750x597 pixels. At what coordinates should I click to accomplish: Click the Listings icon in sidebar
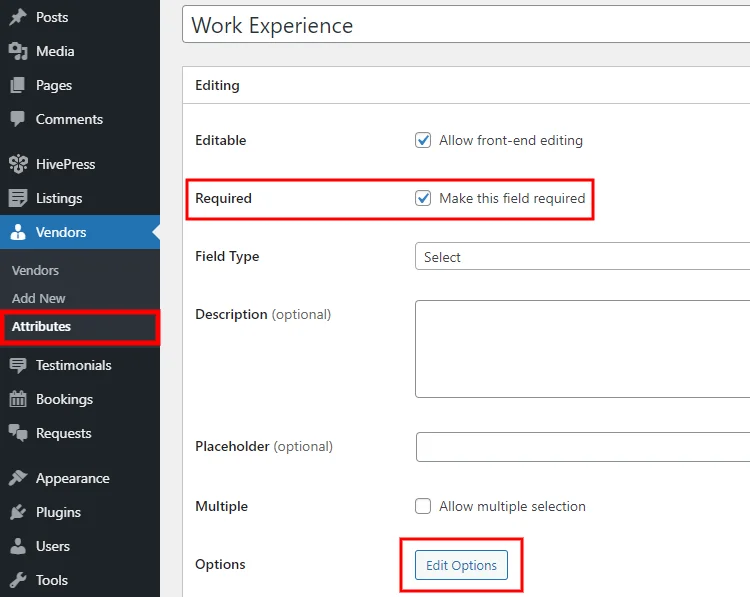tap(18, 198)
